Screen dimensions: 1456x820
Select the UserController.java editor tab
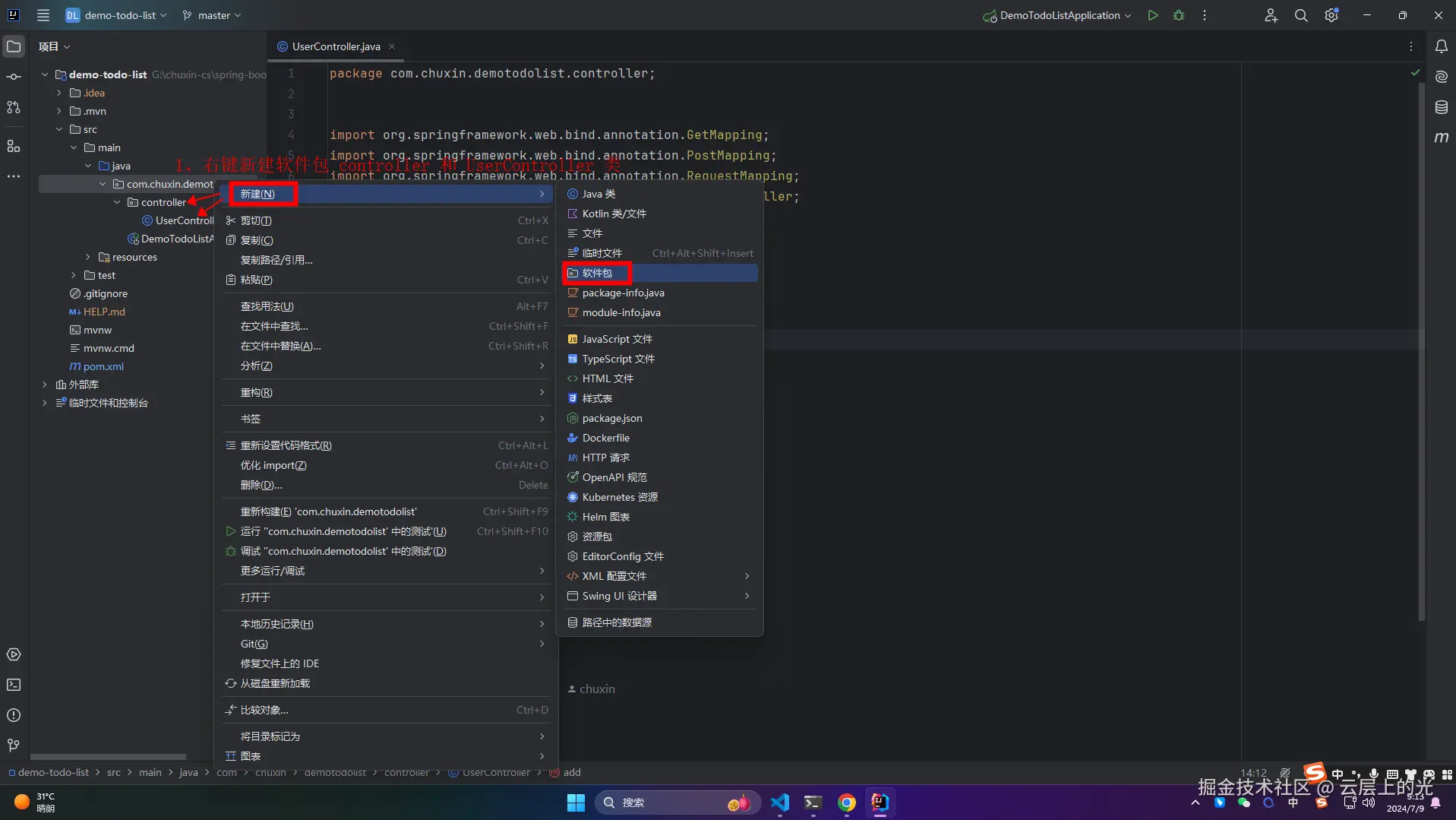336,46
